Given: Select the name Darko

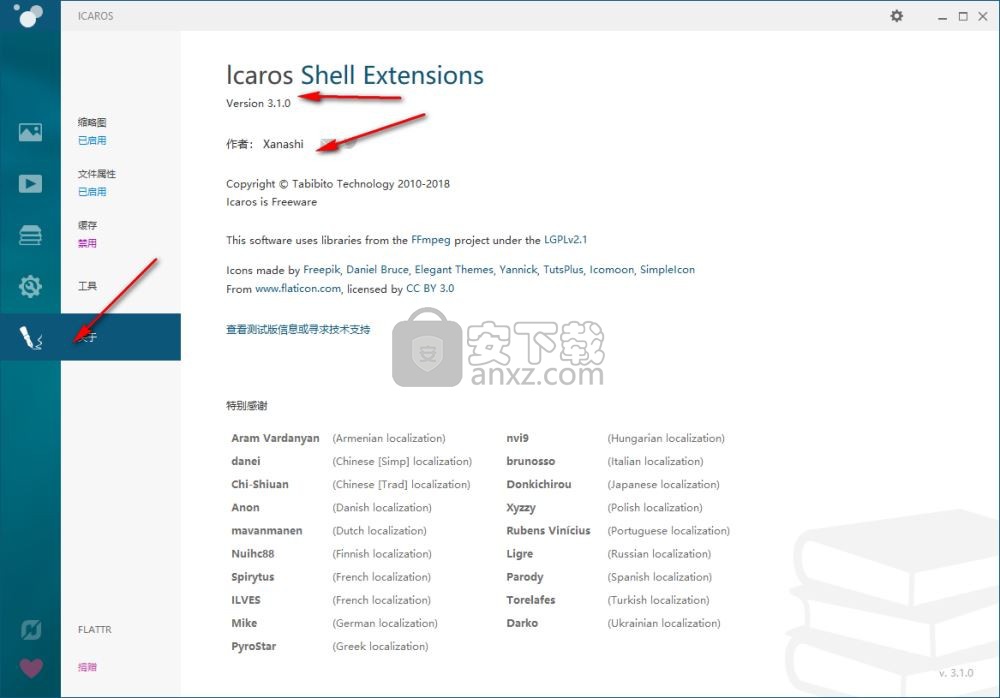Looking at the screenshot, I should point(522,623).
